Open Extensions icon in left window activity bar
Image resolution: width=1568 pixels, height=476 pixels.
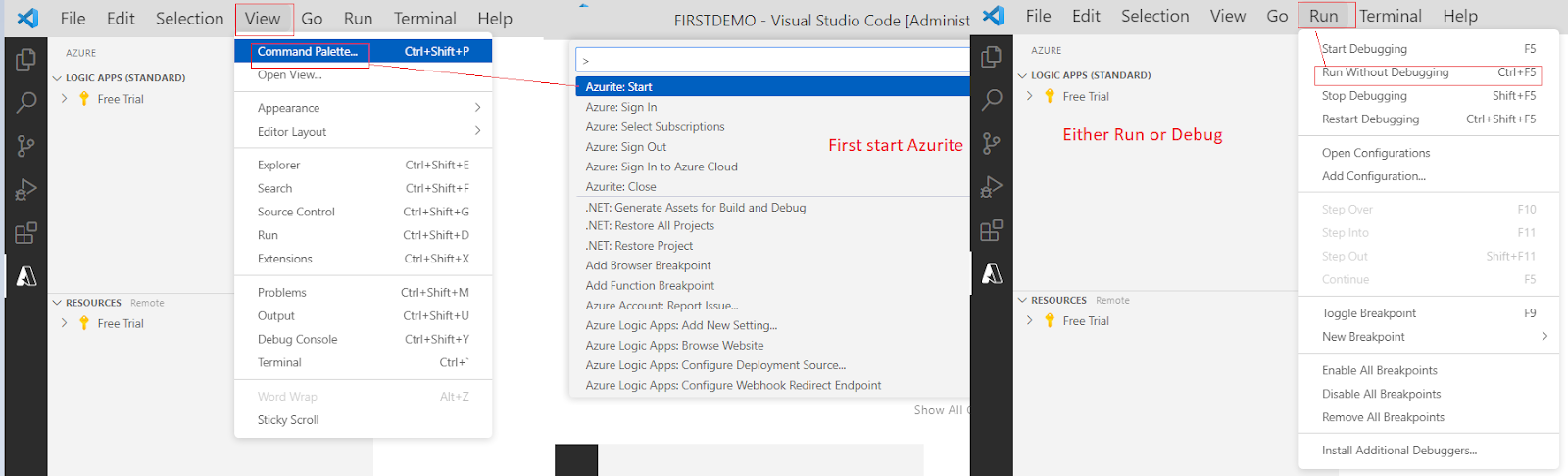(x=25, y=233)
